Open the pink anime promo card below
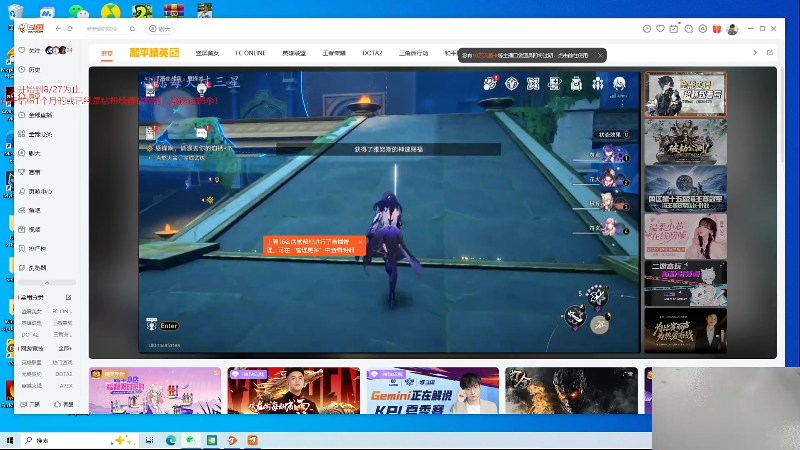The height and width of the screenshot is (450, 800). click(x=155, y=390)
